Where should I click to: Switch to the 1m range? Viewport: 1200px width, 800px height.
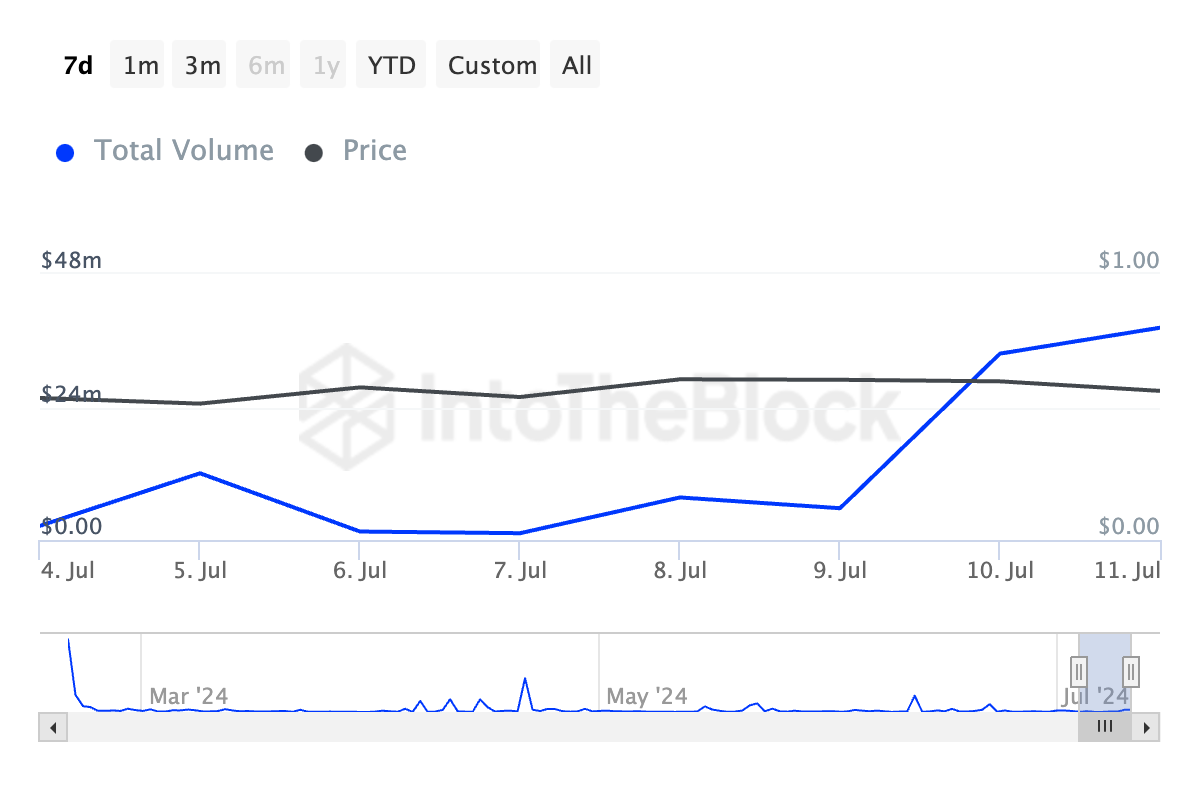(140, 66)
